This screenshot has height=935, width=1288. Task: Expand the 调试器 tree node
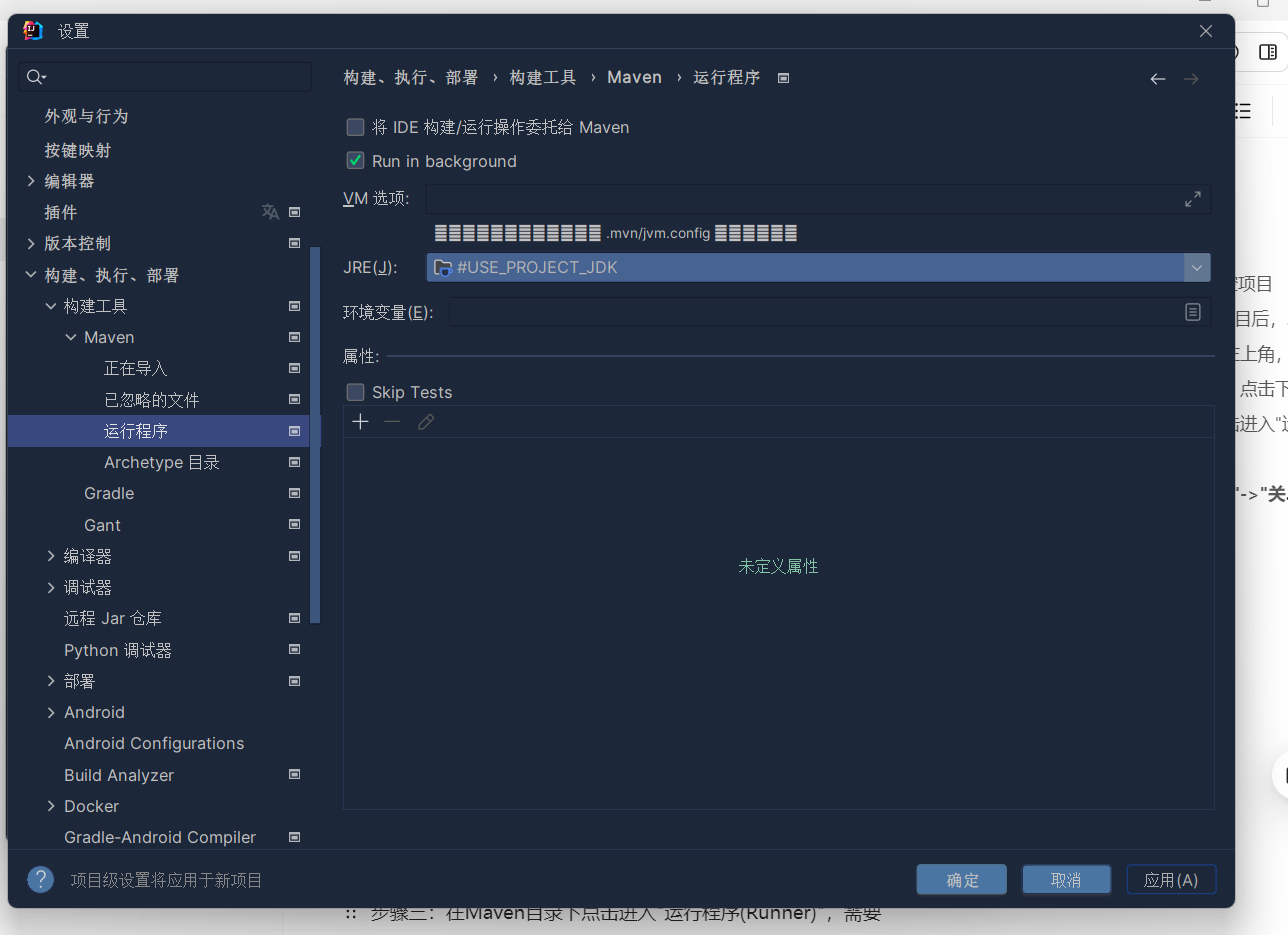pos(51,587)
